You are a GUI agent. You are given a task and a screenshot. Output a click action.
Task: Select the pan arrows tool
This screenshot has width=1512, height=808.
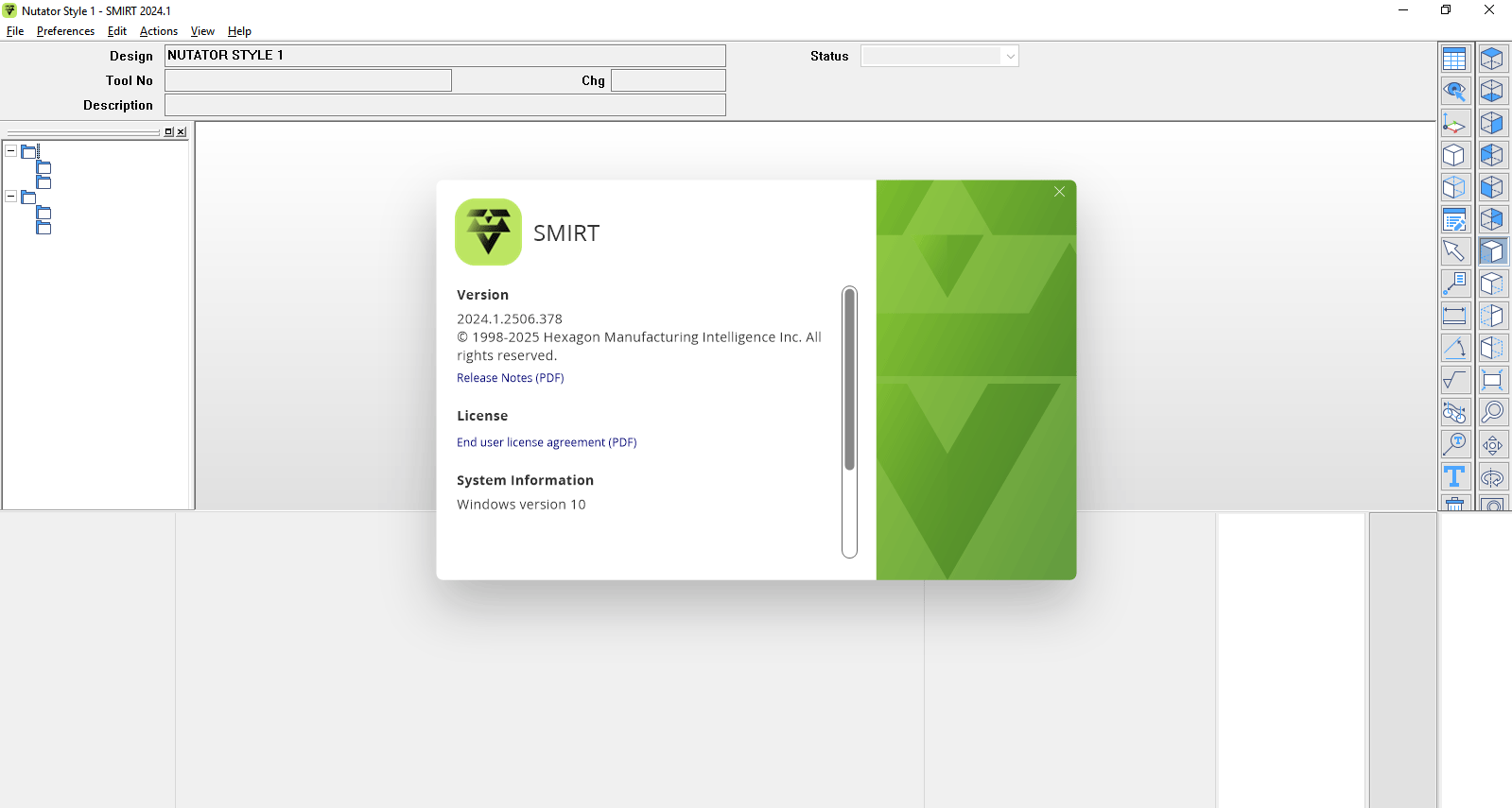pos(1492,445)
